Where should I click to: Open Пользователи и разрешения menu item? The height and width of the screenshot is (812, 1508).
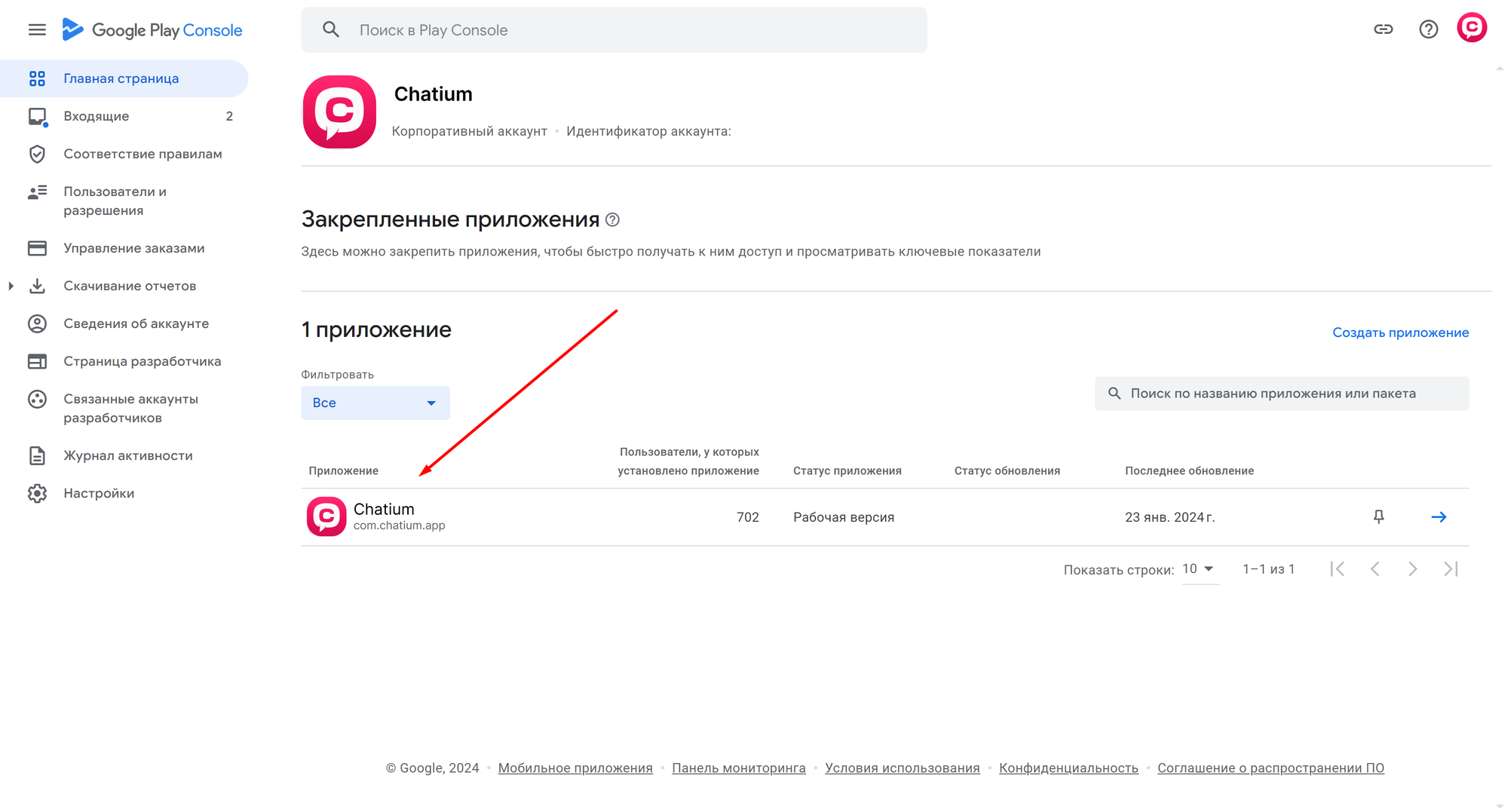124,201
